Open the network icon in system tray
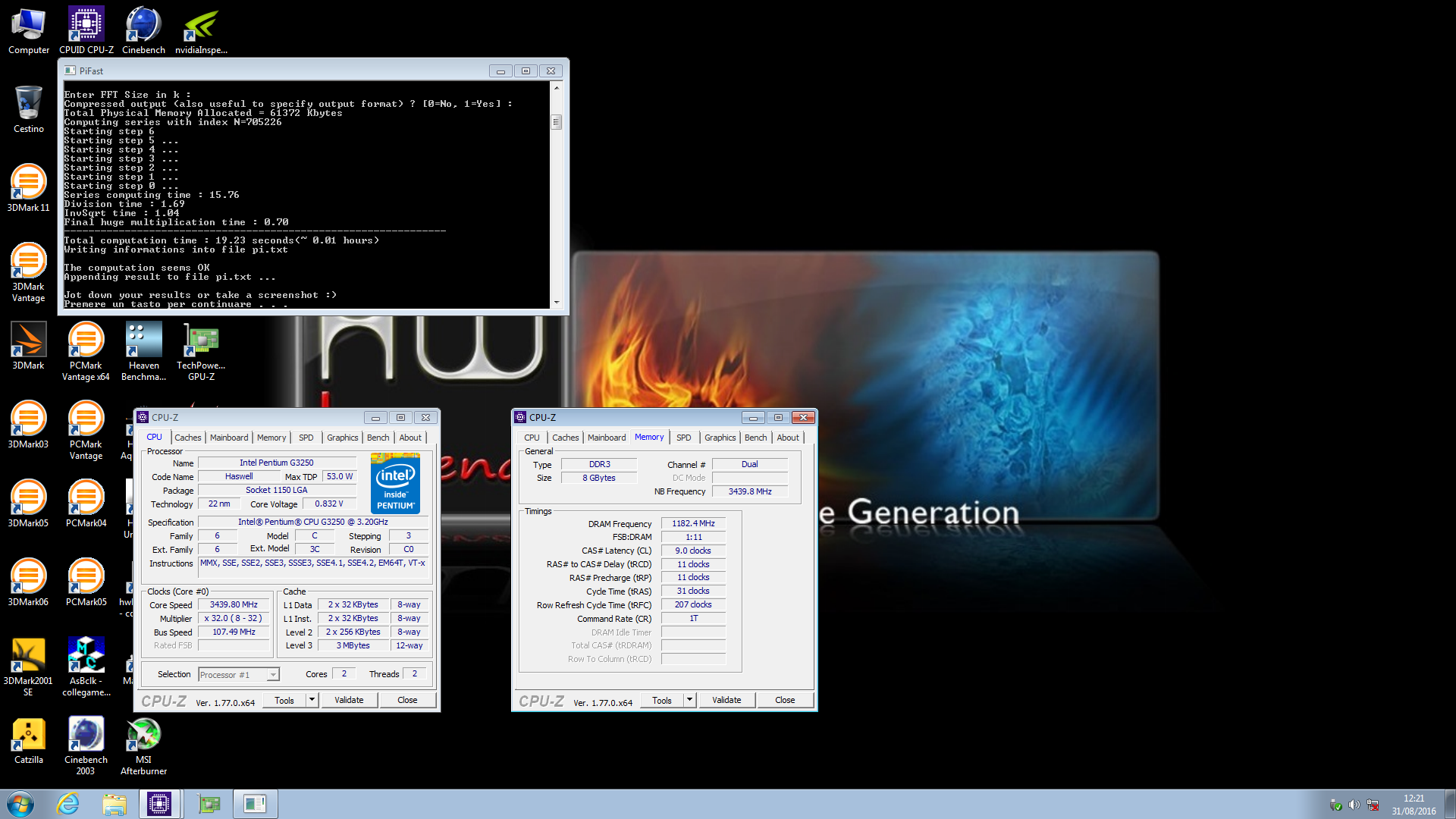 point(1373,805)
